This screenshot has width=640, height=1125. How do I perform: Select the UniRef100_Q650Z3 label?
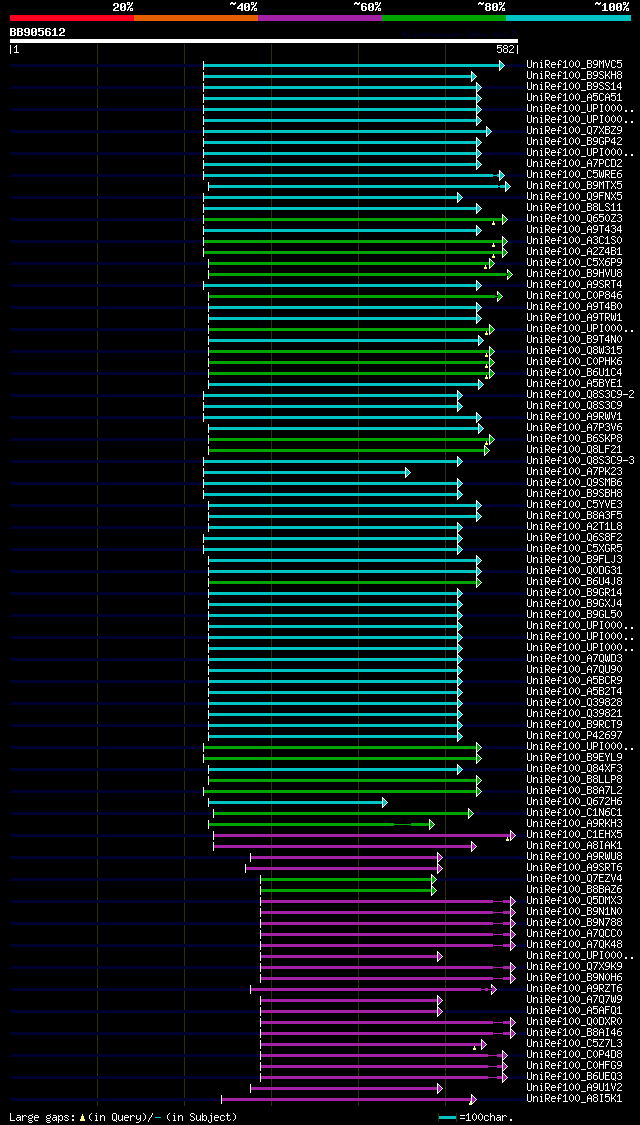[574, 219]
